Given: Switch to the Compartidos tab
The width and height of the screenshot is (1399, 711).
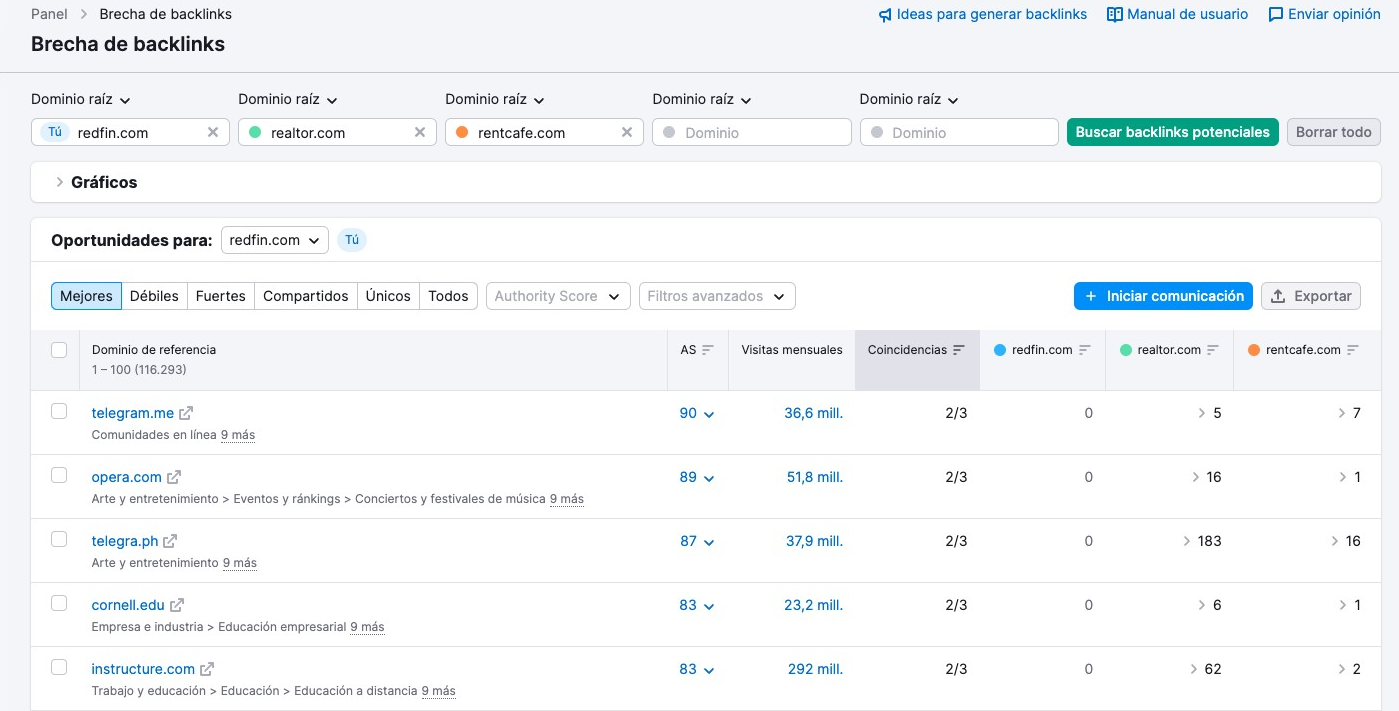Looking at the screenshot, I should point(306,296).
